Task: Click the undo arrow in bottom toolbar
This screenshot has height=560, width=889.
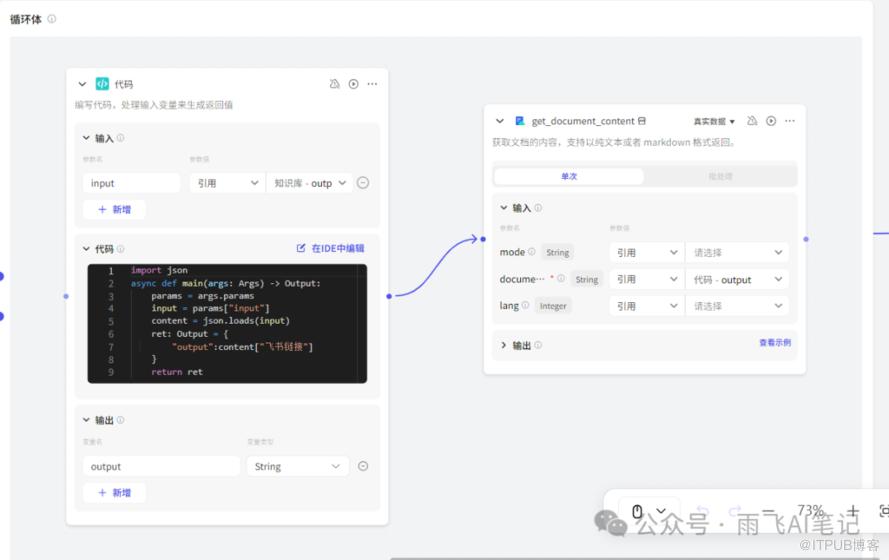Action: click(702, 511)
